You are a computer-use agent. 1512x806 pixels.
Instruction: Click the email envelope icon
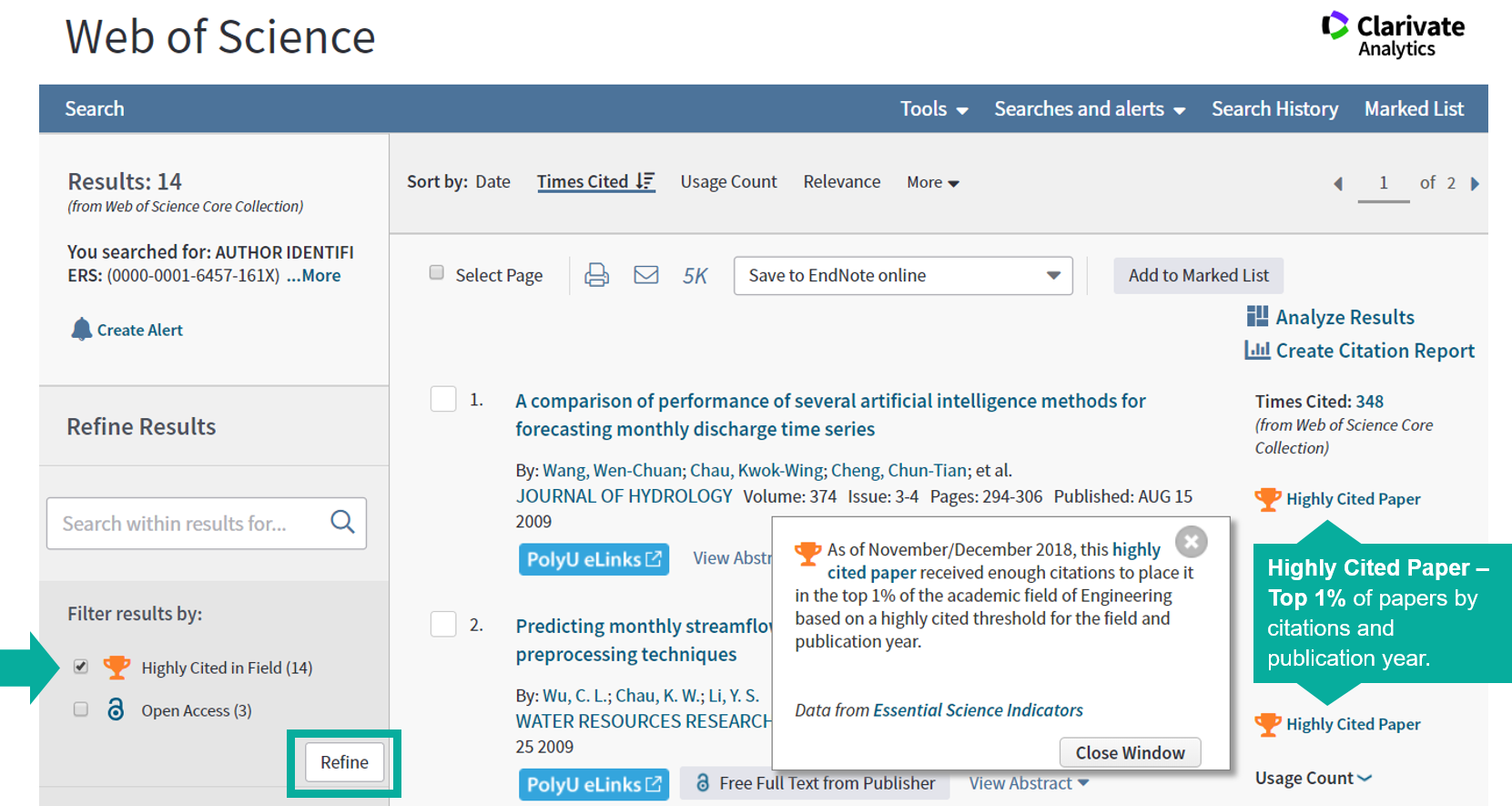pos(646,275)
